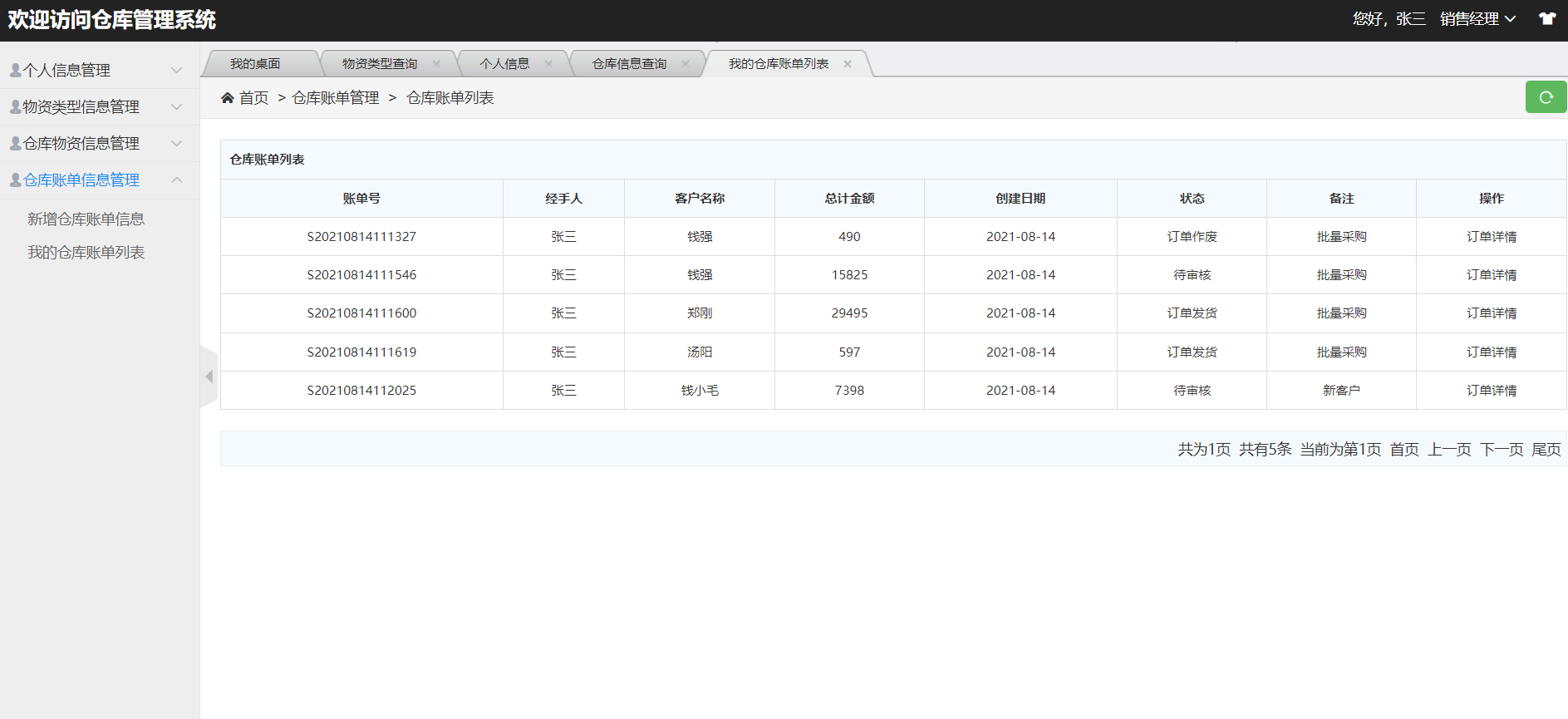Open 订单详情 for bill S20210814112025
1568x719 pixels.
click(1492, 391)
